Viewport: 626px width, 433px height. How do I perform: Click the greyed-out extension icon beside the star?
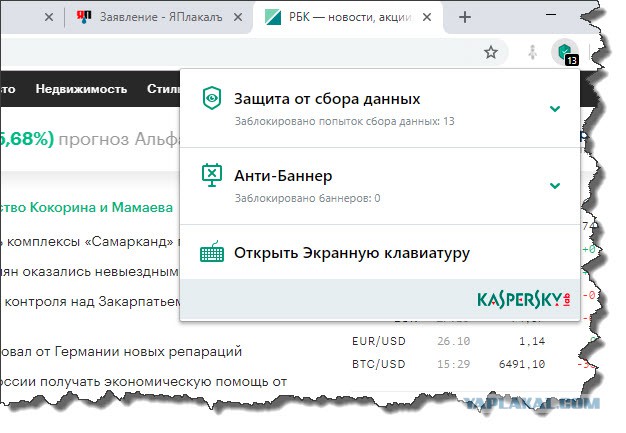533,52
